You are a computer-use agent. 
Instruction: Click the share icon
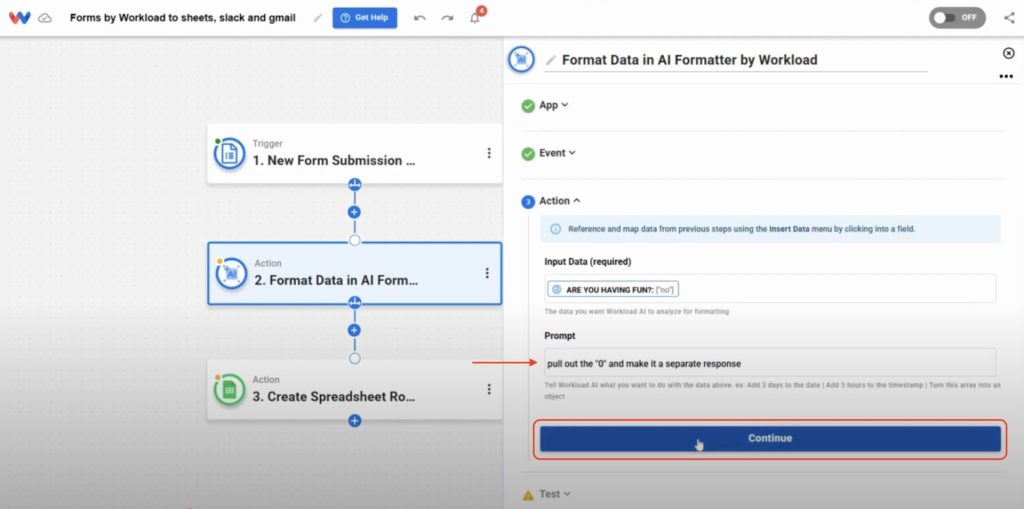click(1009, 18)
